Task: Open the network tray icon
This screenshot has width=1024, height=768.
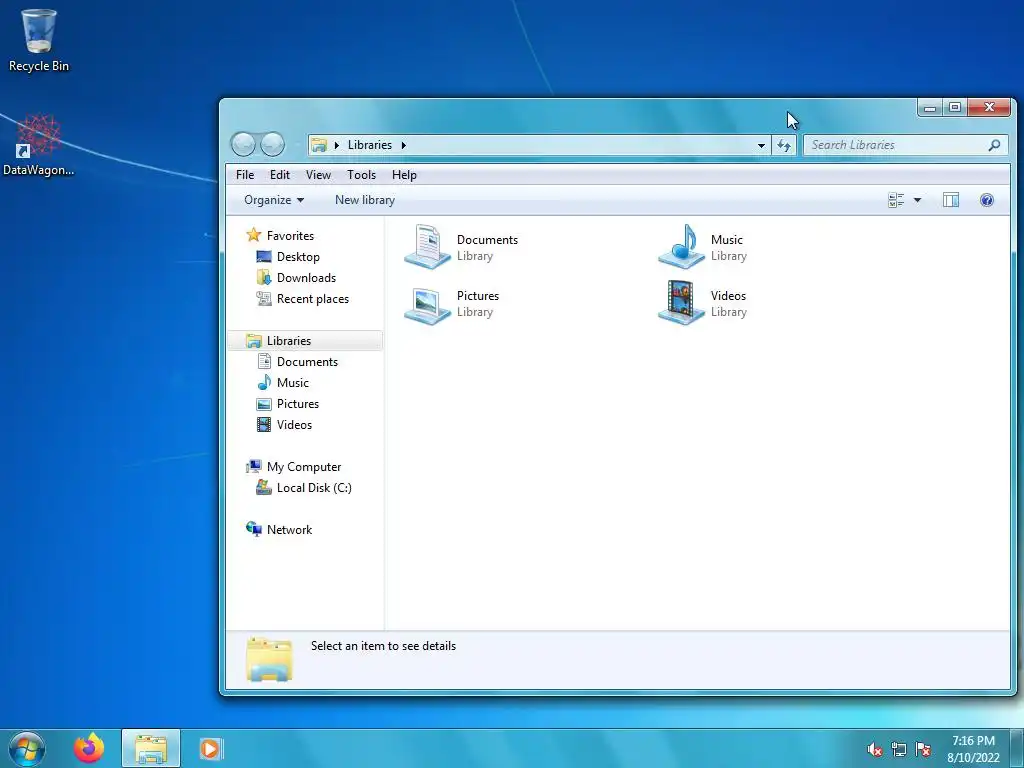Action: coord(899,749)
